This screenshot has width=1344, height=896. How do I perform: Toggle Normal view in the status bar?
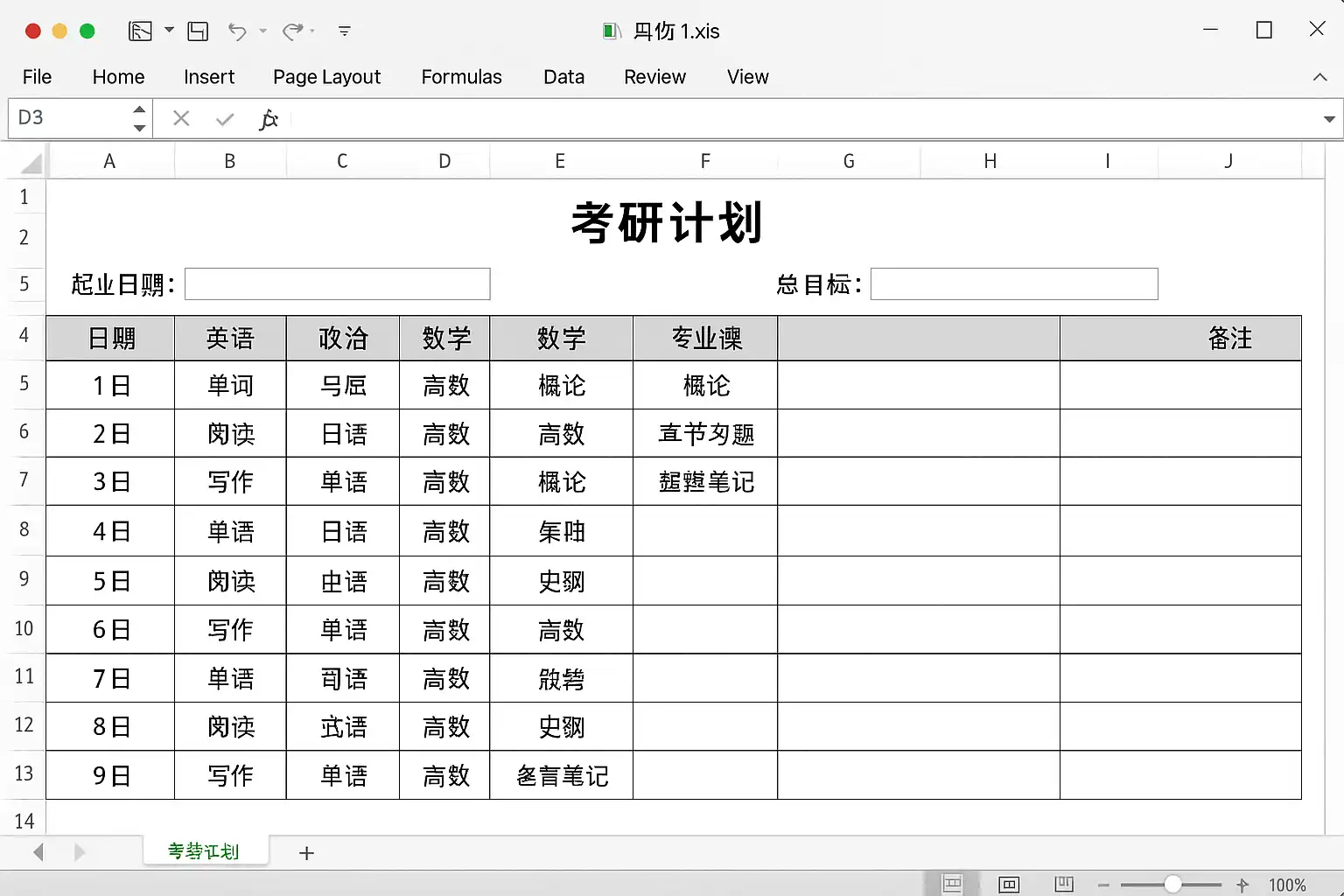pos(954,884)
